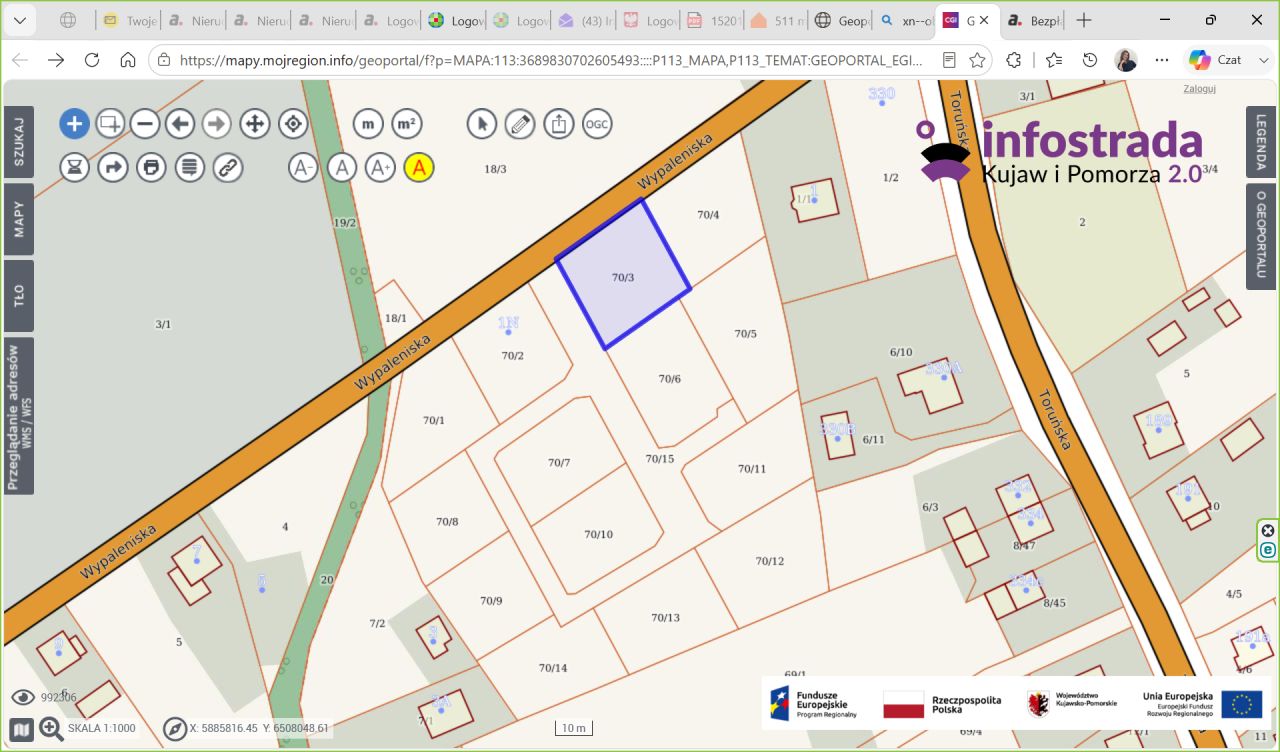This screenshot has height=752, width=1280.
Task: Open the text lines list icon
Action: coord(190,167)
